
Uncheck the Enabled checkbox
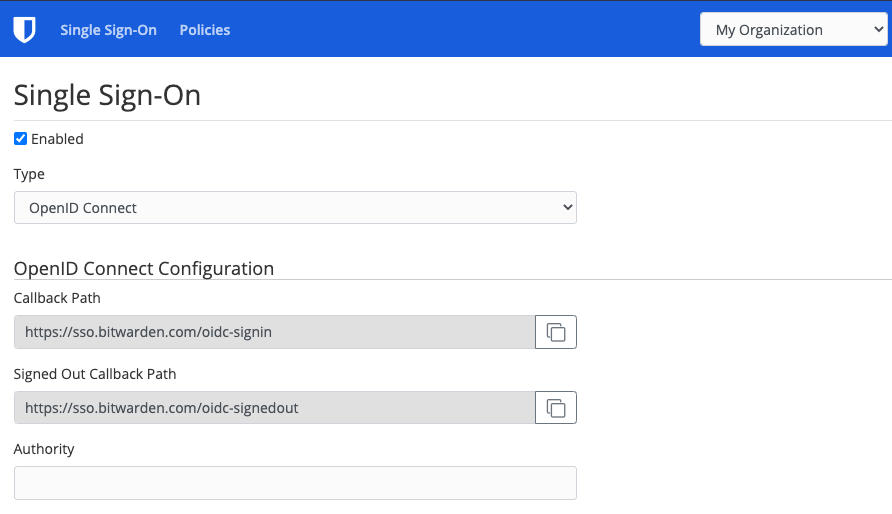coord(20,139)
